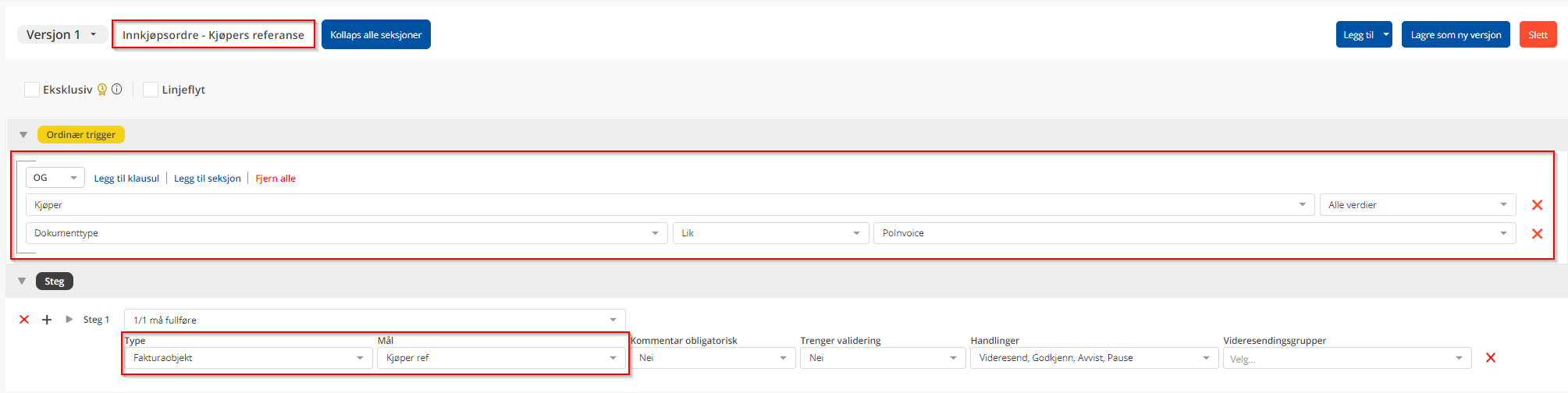
Task: Open the Handlinger dropdown
Action: pos(1093,358)
